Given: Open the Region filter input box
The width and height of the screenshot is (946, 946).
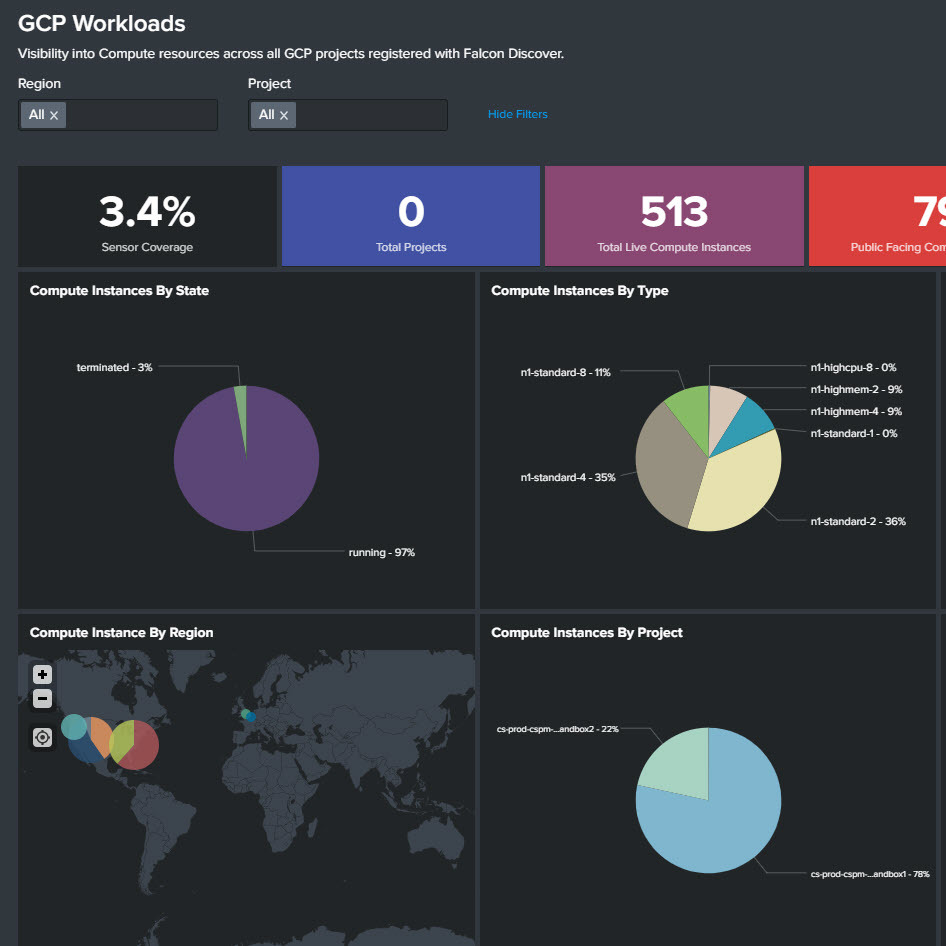Looking at the screenshot, I should [140, 115].
